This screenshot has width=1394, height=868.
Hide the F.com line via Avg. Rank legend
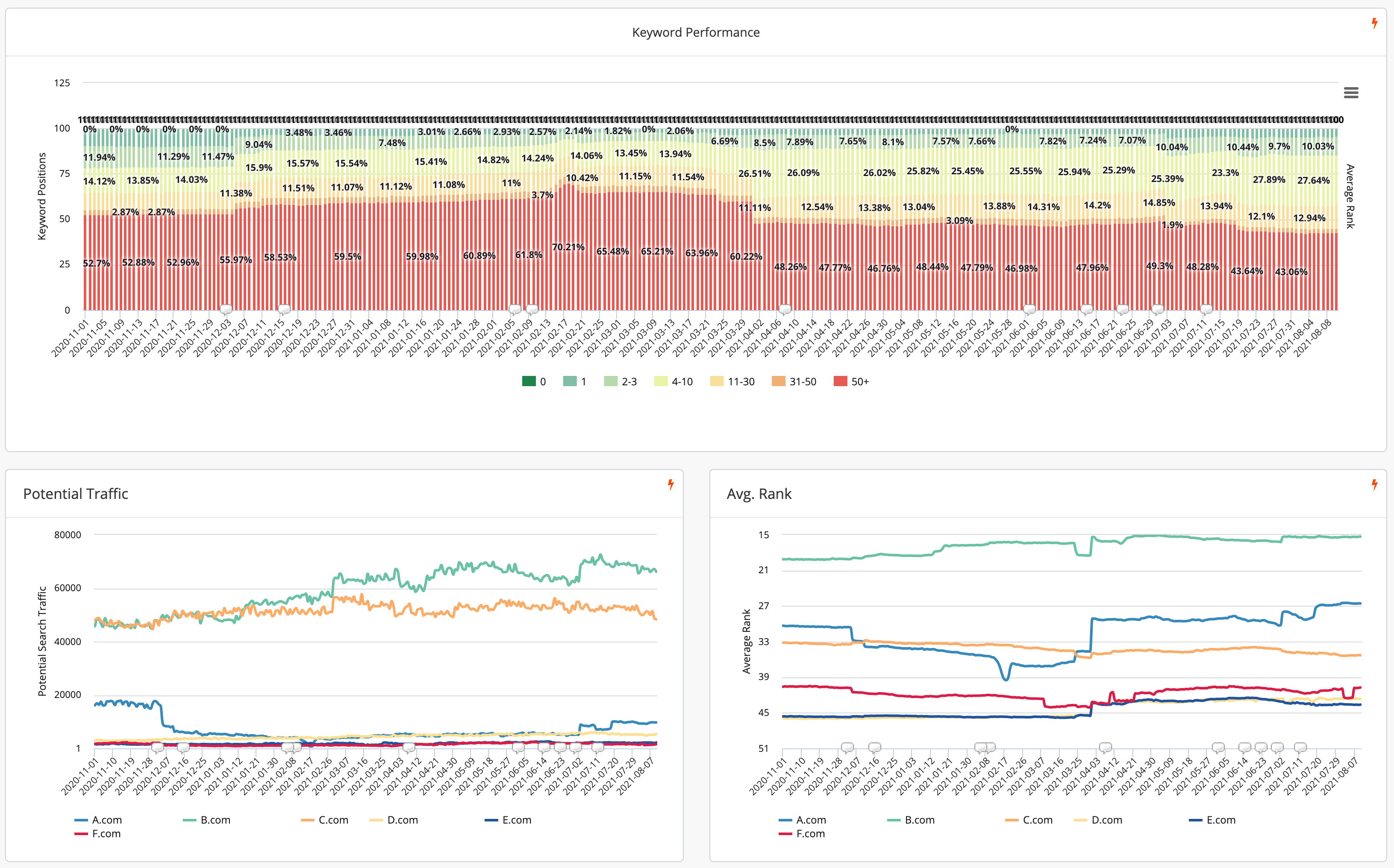click(811, 833)
